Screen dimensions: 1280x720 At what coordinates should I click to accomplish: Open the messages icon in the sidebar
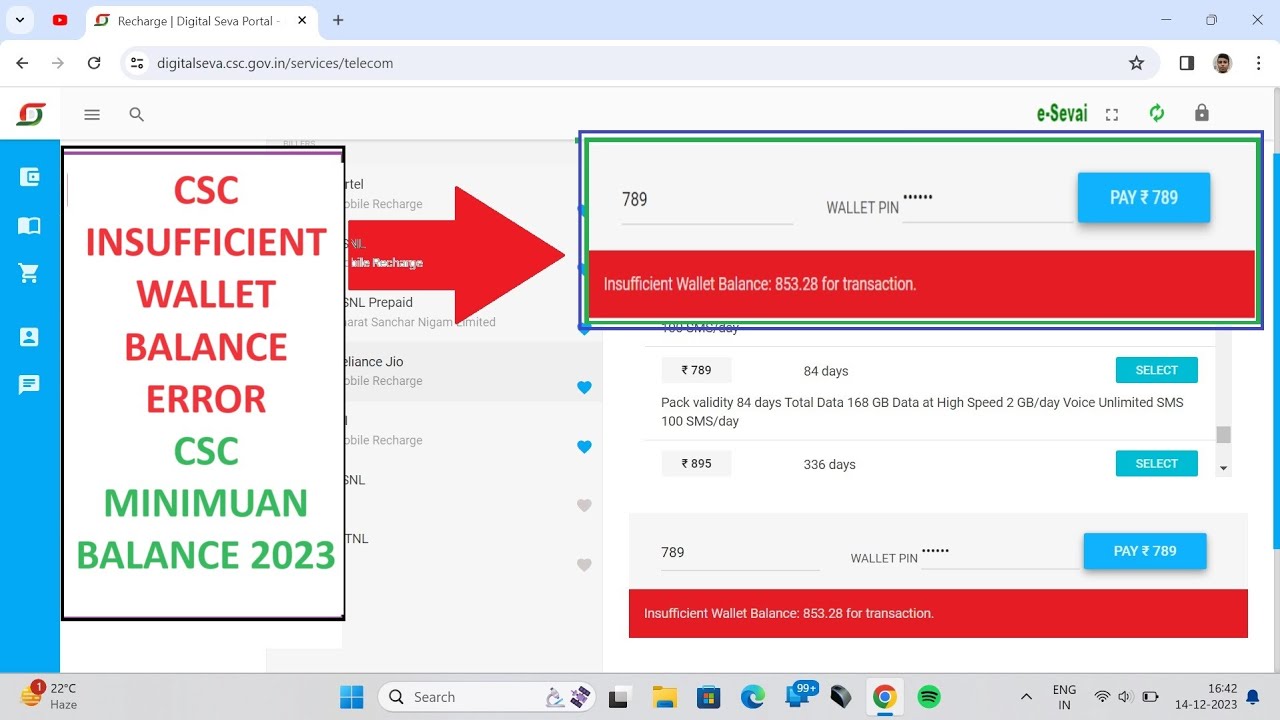tap(30, 385)
